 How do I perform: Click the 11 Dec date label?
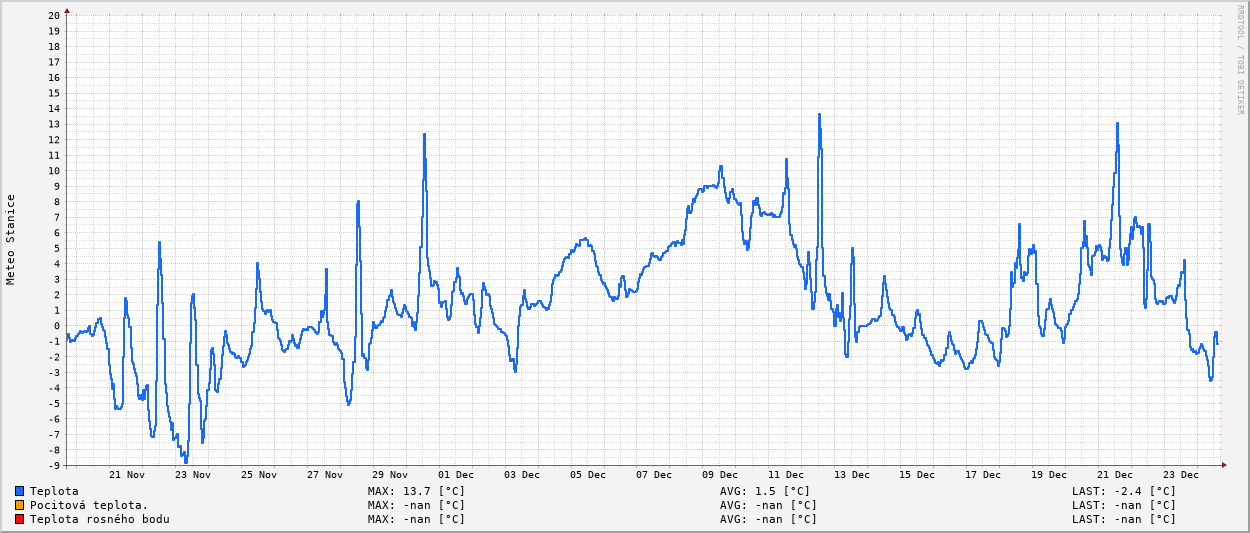786,475
